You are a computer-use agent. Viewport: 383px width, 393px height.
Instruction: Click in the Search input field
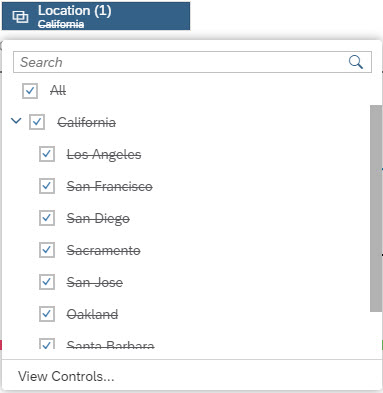[192, 62]
